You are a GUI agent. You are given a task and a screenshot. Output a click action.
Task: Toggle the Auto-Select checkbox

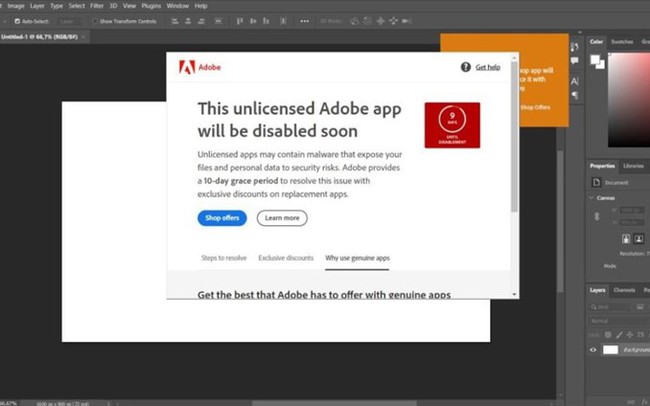[x=17, y=20]
